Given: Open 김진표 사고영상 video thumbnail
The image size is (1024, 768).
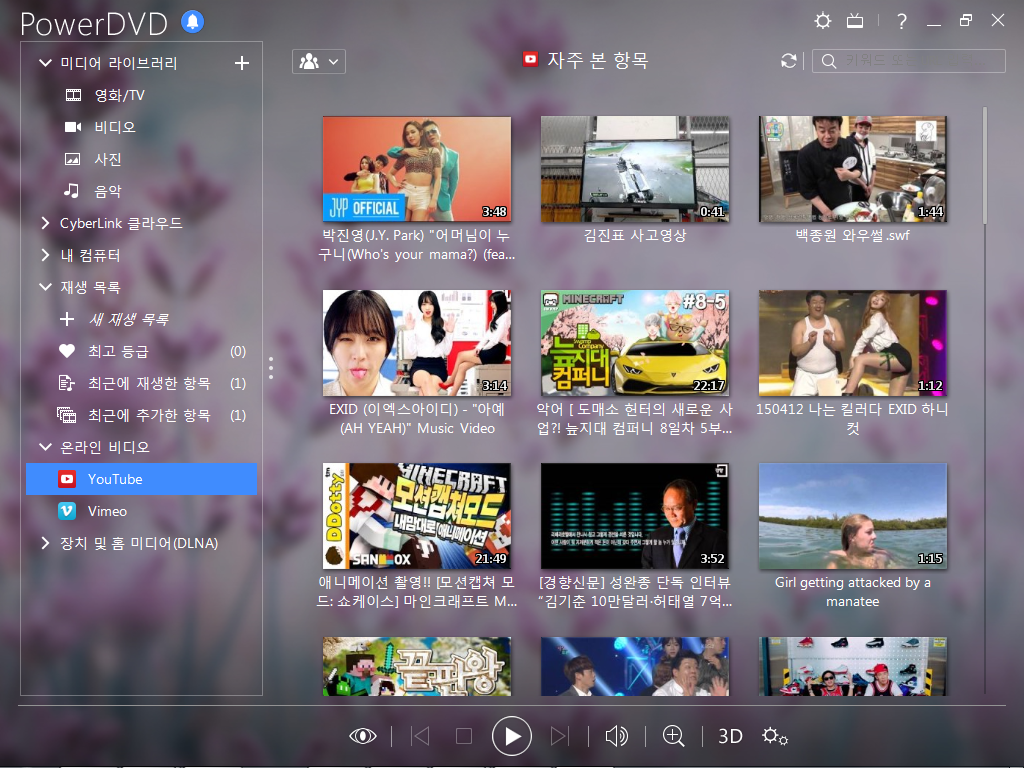Looking at the screenshot, I should [x=635, y=169].
